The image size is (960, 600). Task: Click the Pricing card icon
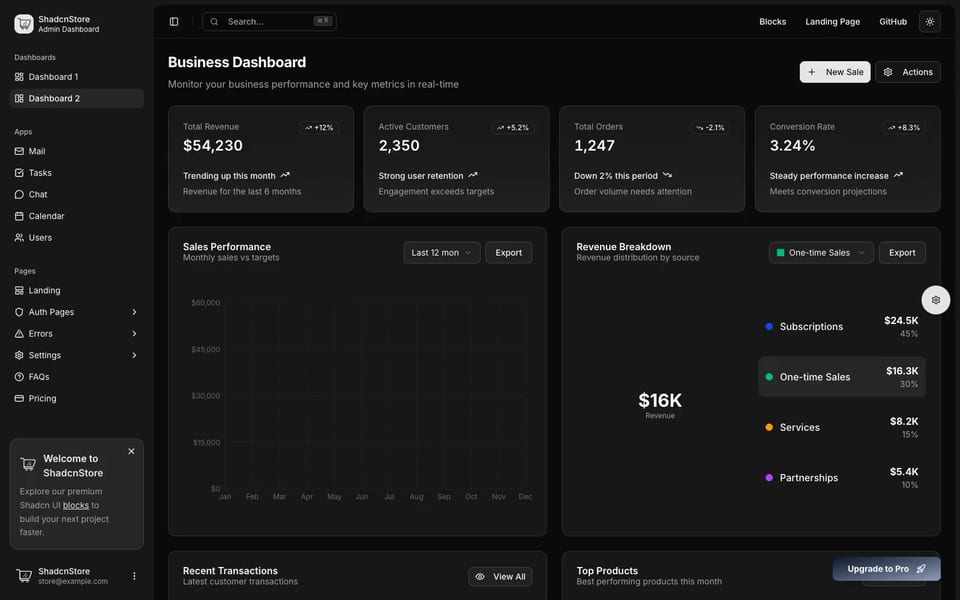[x=19, y=398]
